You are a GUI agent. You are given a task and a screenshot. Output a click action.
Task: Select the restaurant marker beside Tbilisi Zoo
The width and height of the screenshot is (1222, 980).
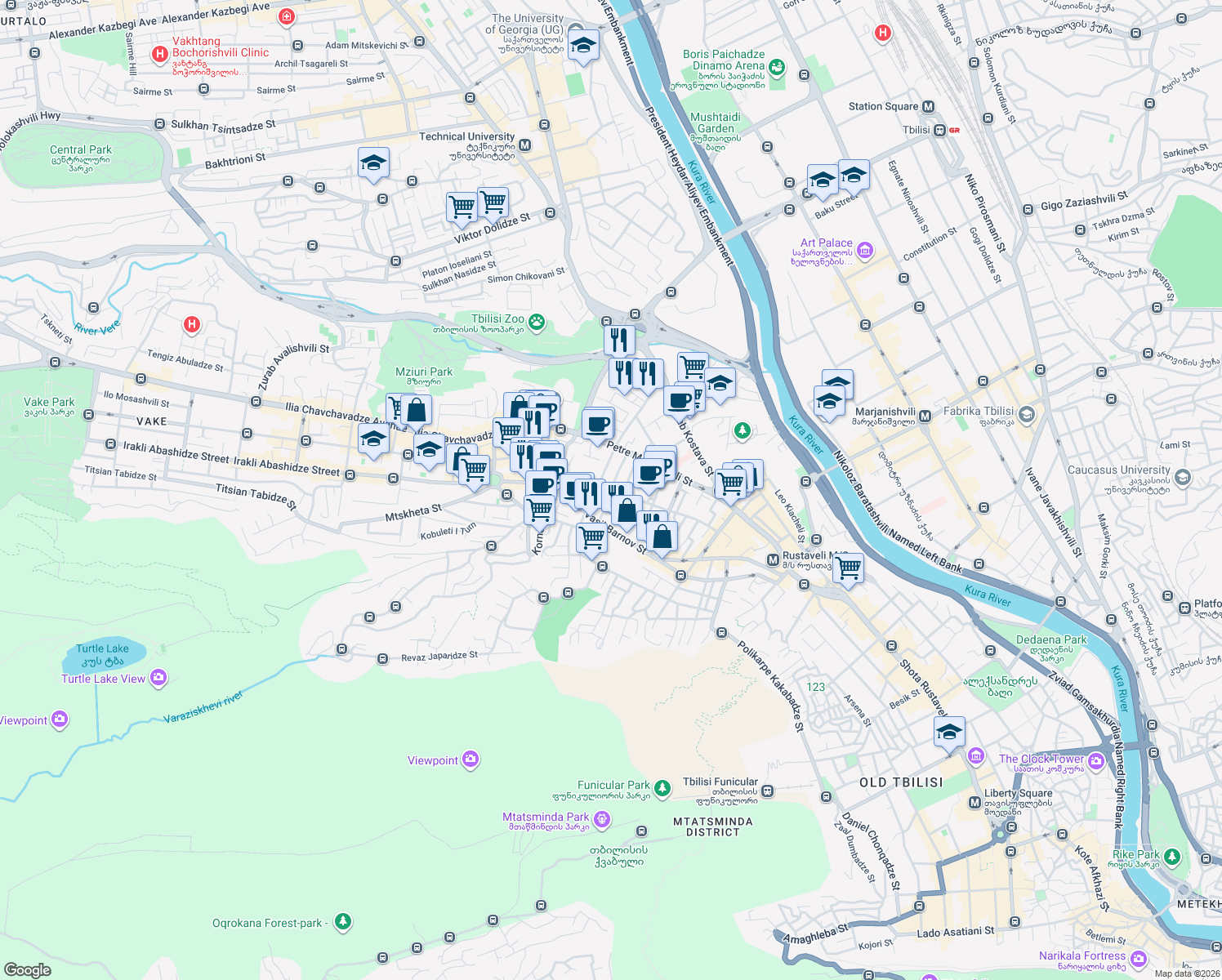pyautogui.click(x=620, y=339)
